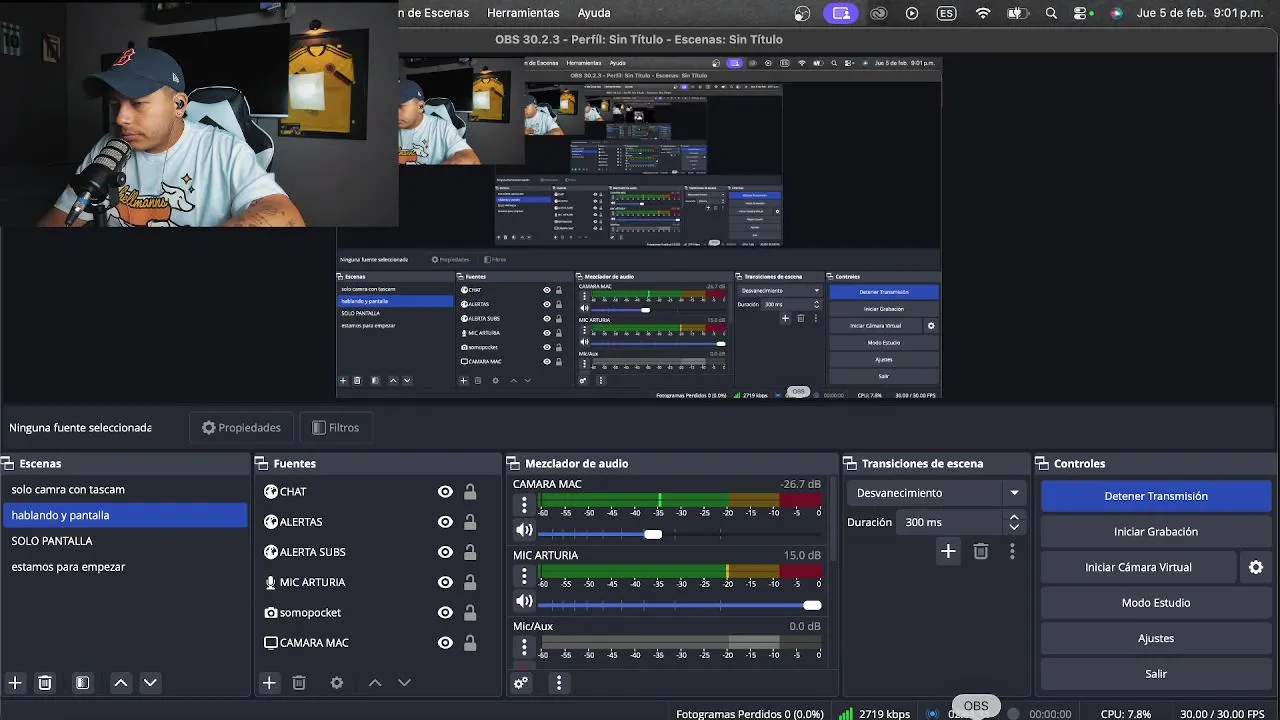Viewport: 1280px width, 720px height.
Task: Click Duración 300 ms input field
Action: coord(950,522)
